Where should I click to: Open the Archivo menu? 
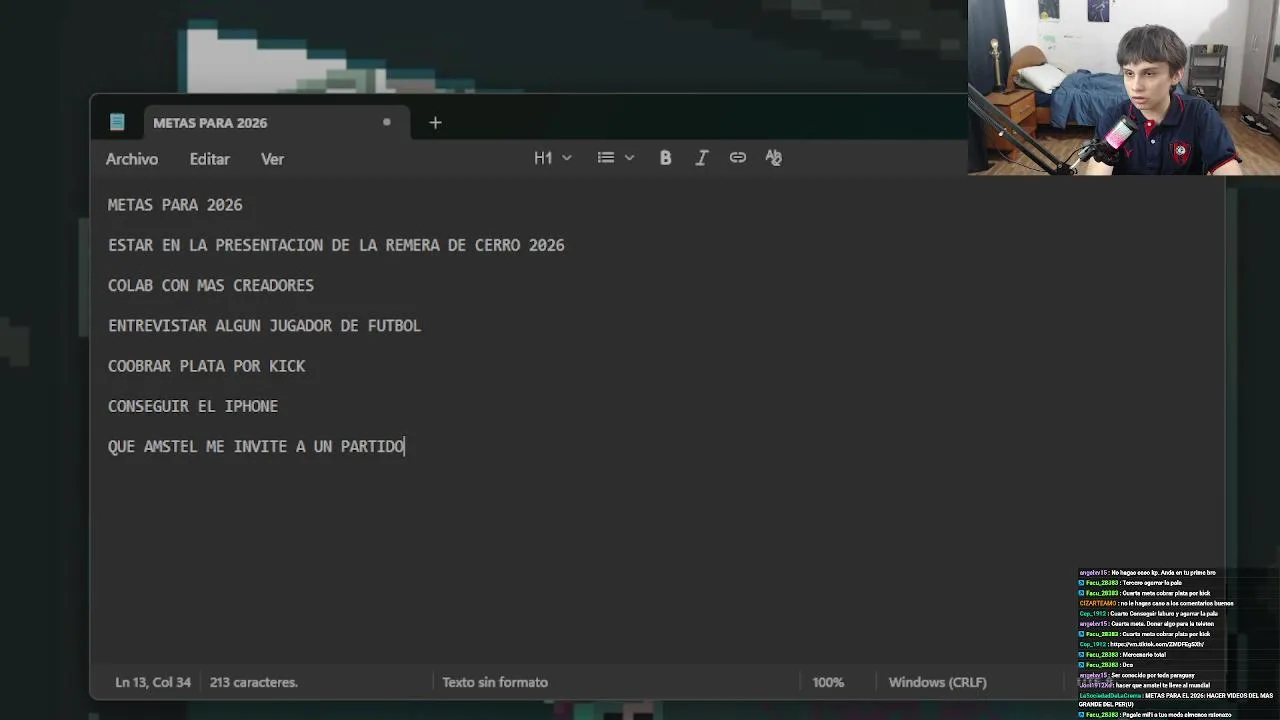point(132,159)
